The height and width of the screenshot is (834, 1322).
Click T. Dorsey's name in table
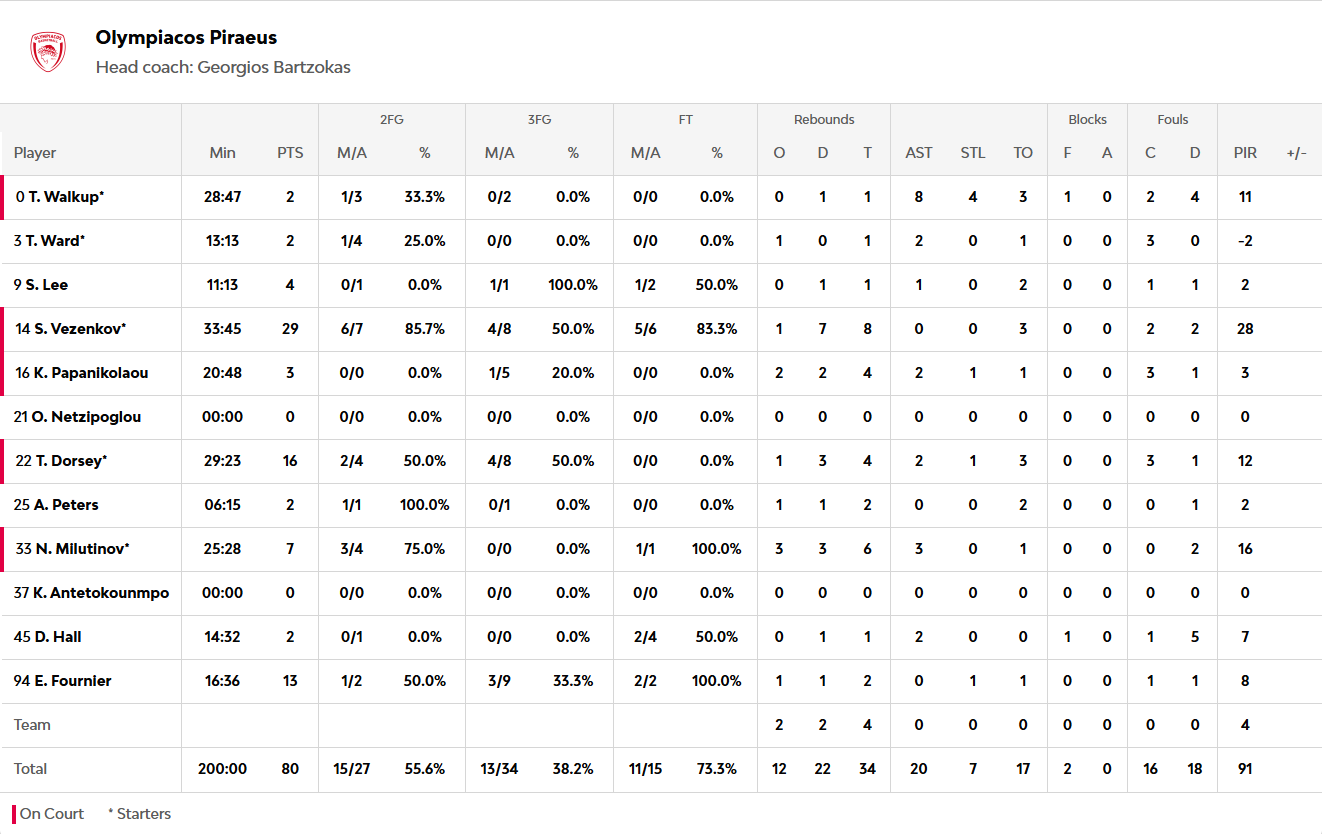[x=61, y=461]
